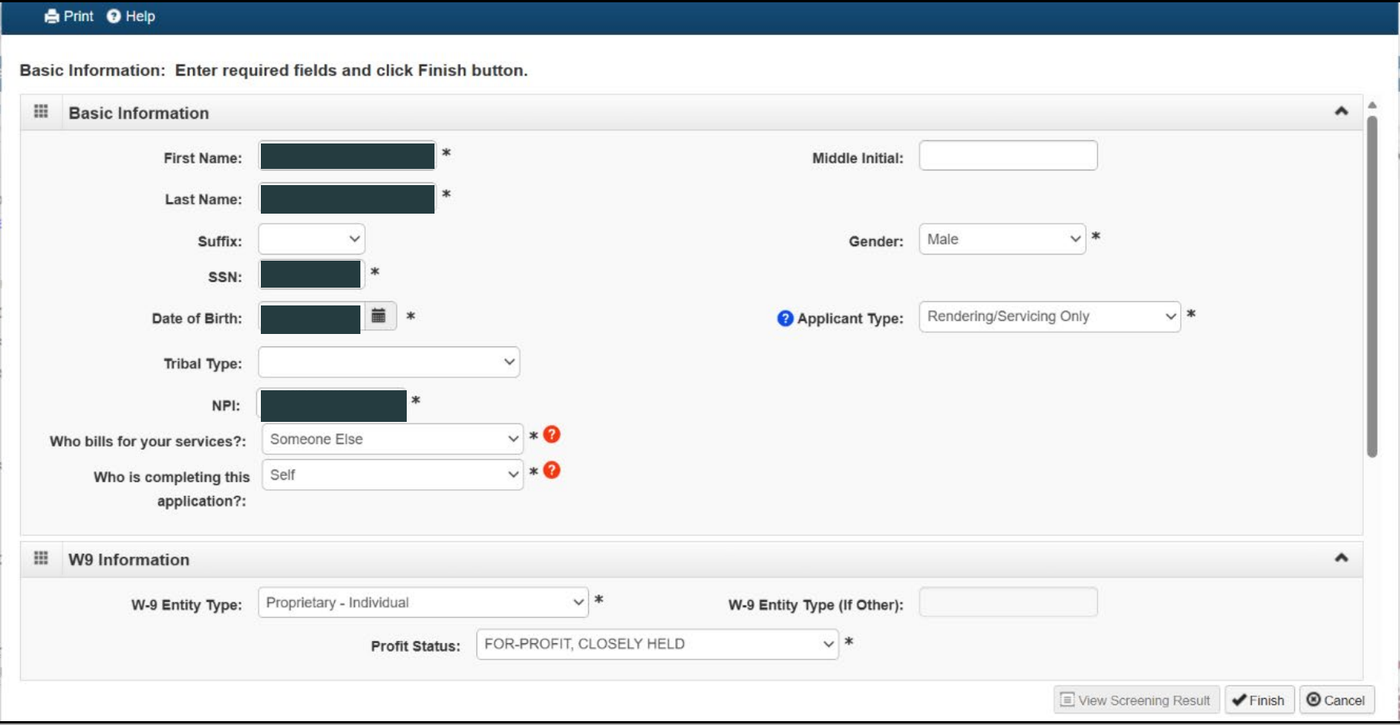Click the grid icon beside W9 Information heading

(41, 558)
